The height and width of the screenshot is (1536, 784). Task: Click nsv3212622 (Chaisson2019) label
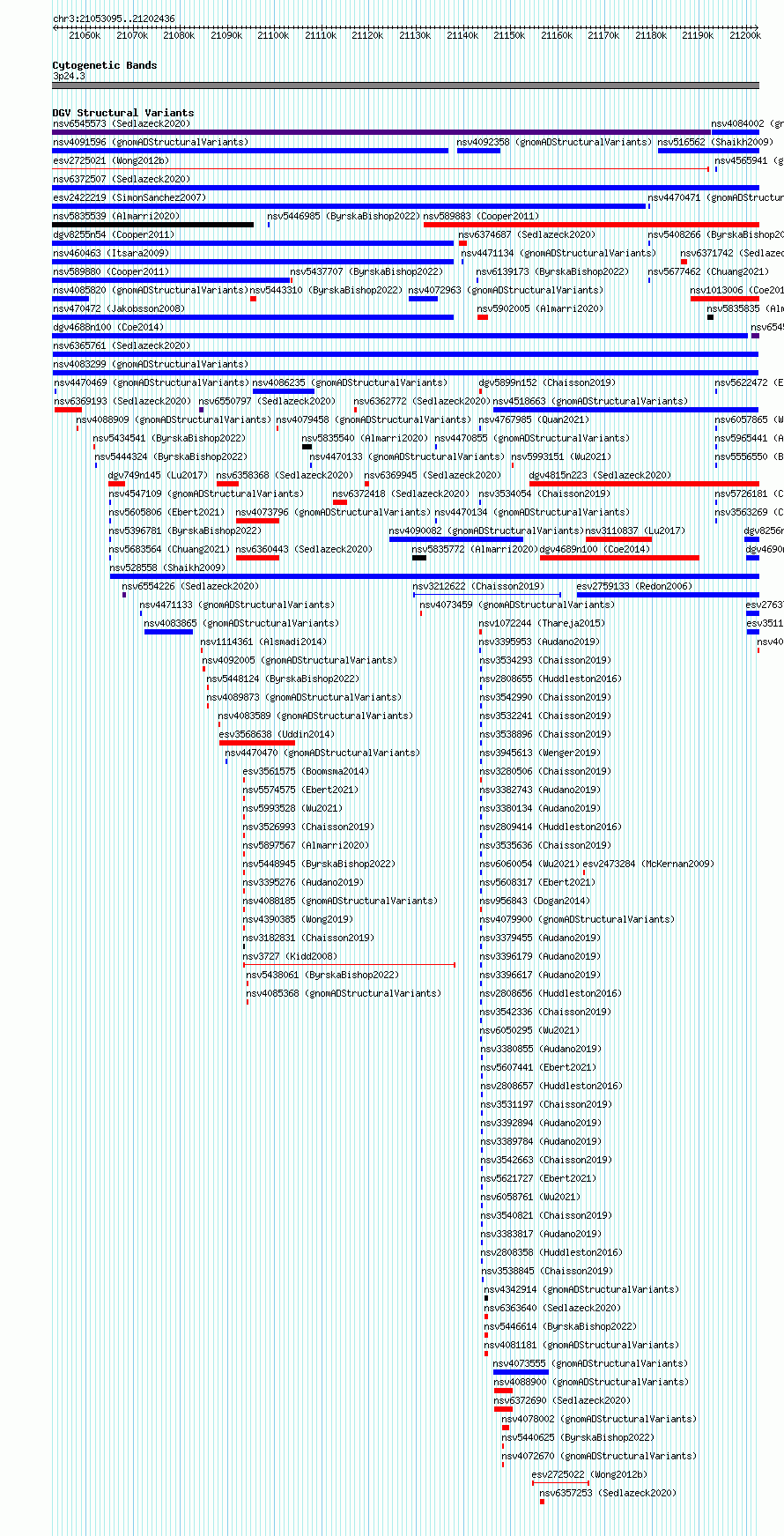point(478,586)
